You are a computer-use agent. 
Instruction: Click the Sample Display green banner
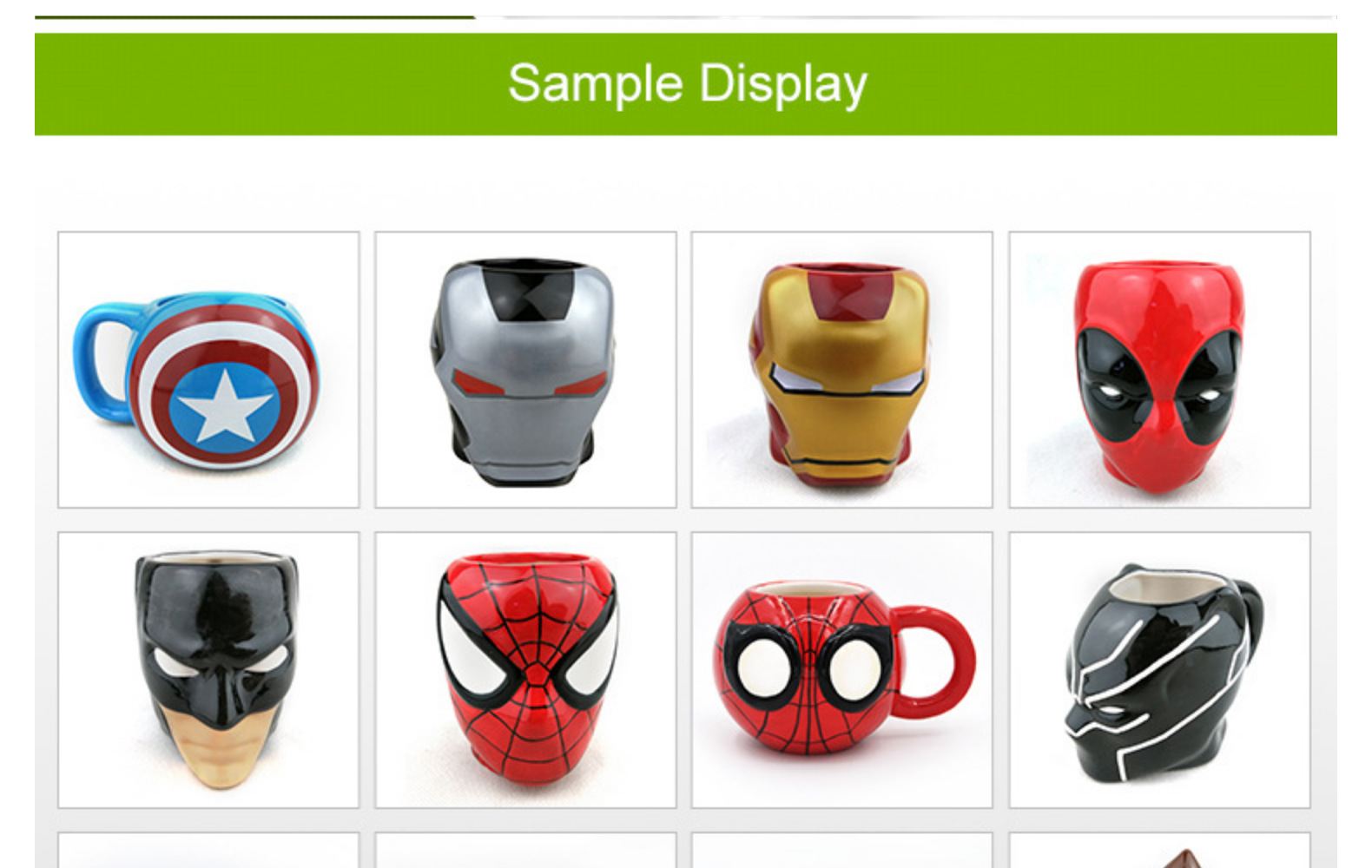coord(686,84)
